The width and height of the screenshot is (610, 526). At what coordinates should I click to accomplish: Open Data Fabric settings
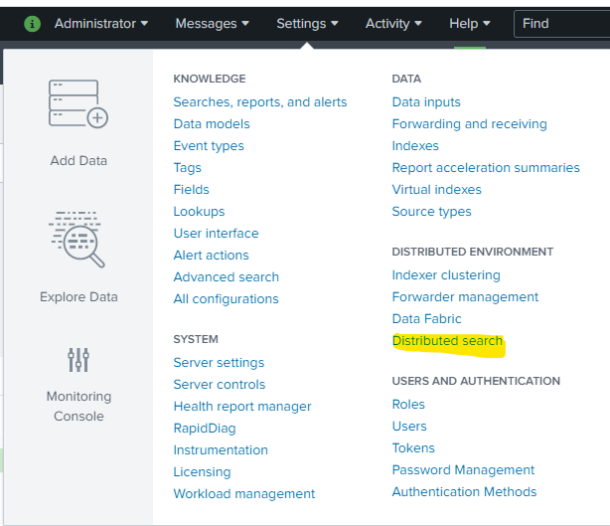click(x=427, y=319)
